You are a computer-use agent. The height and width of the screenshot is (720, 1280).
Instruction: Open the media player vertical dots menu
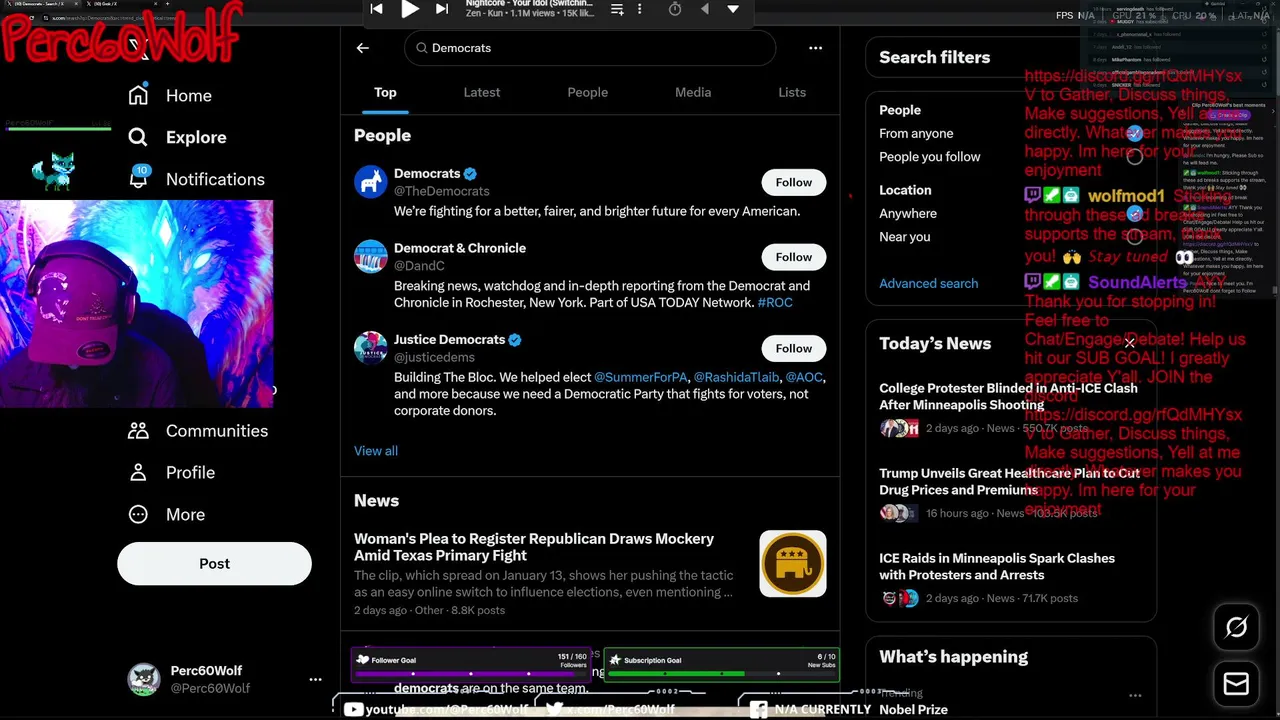640,9
